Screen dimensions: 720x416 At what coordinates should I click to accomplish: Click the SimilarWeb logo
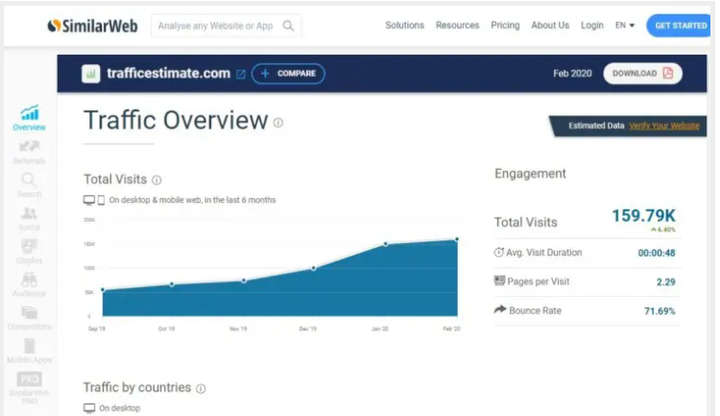coord(92,26)
